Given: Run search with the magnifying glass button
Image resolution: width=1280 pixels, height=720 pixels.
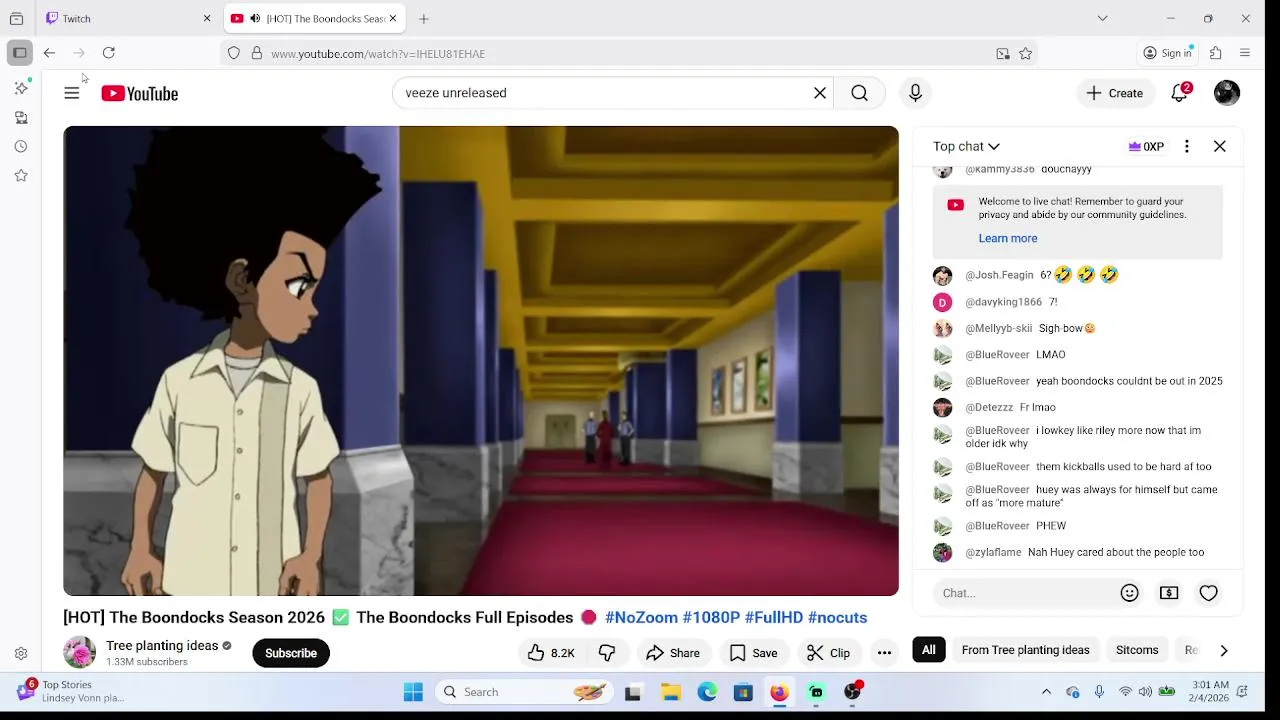Looking at the screenshot, I should pyautogui.click(x=859, y=93).
